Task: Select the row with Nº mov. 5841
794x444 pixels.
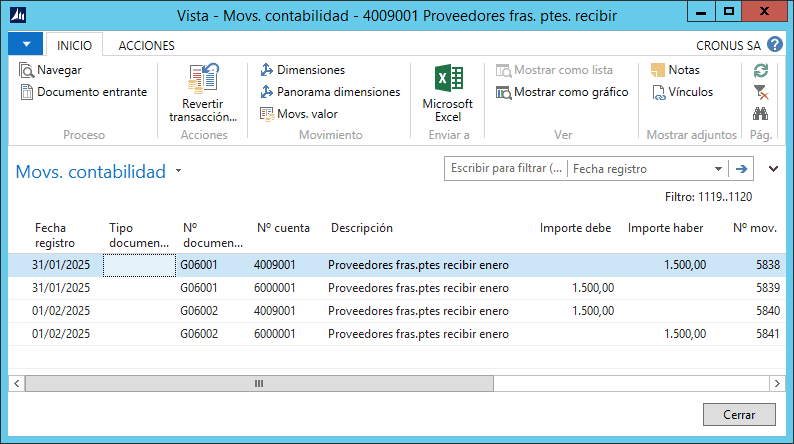Action: pyautogui.click(x=397, y=334)
